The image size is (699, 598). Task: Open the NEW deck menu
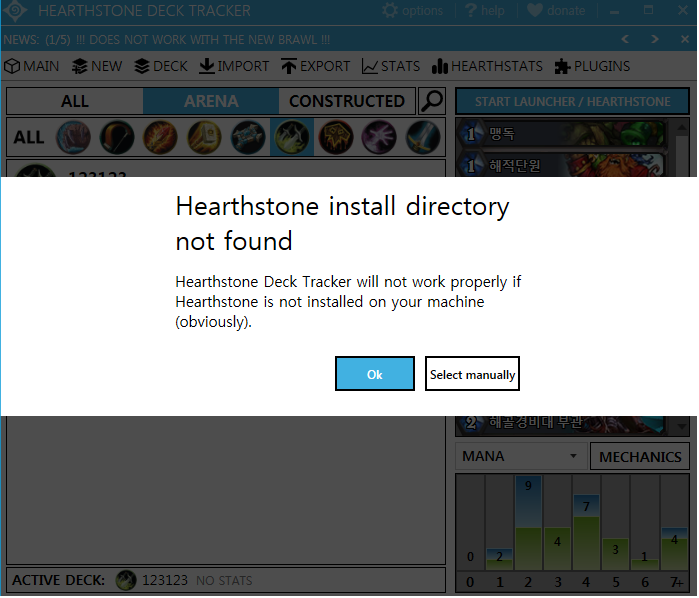click(x=97, y=66)
